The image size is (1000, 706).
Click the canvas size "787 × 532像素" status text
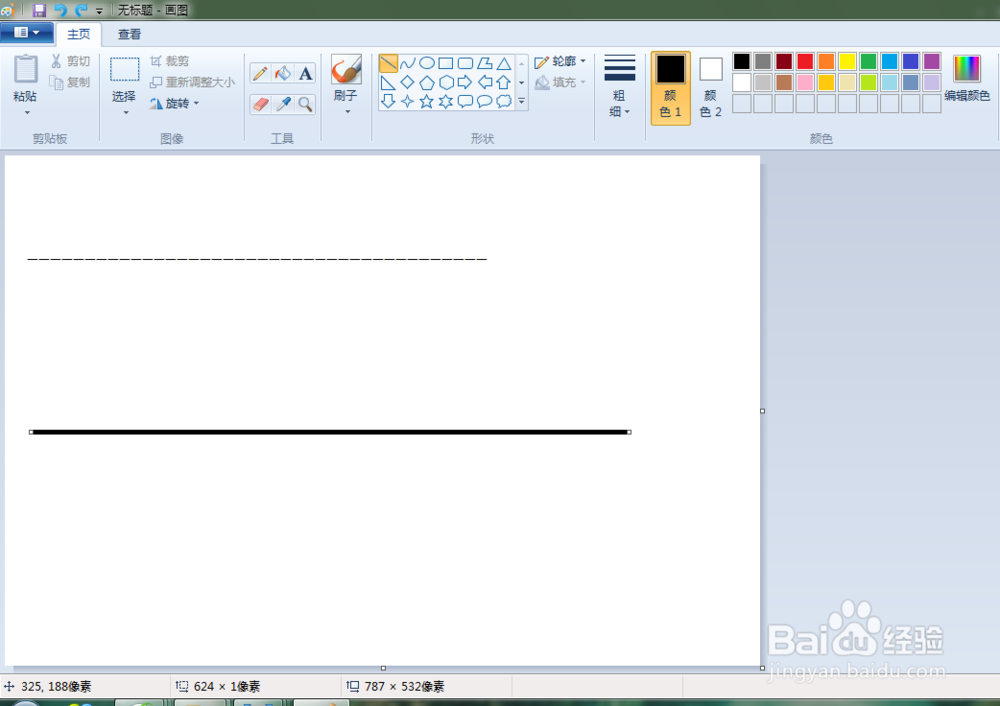click(404, 687)
